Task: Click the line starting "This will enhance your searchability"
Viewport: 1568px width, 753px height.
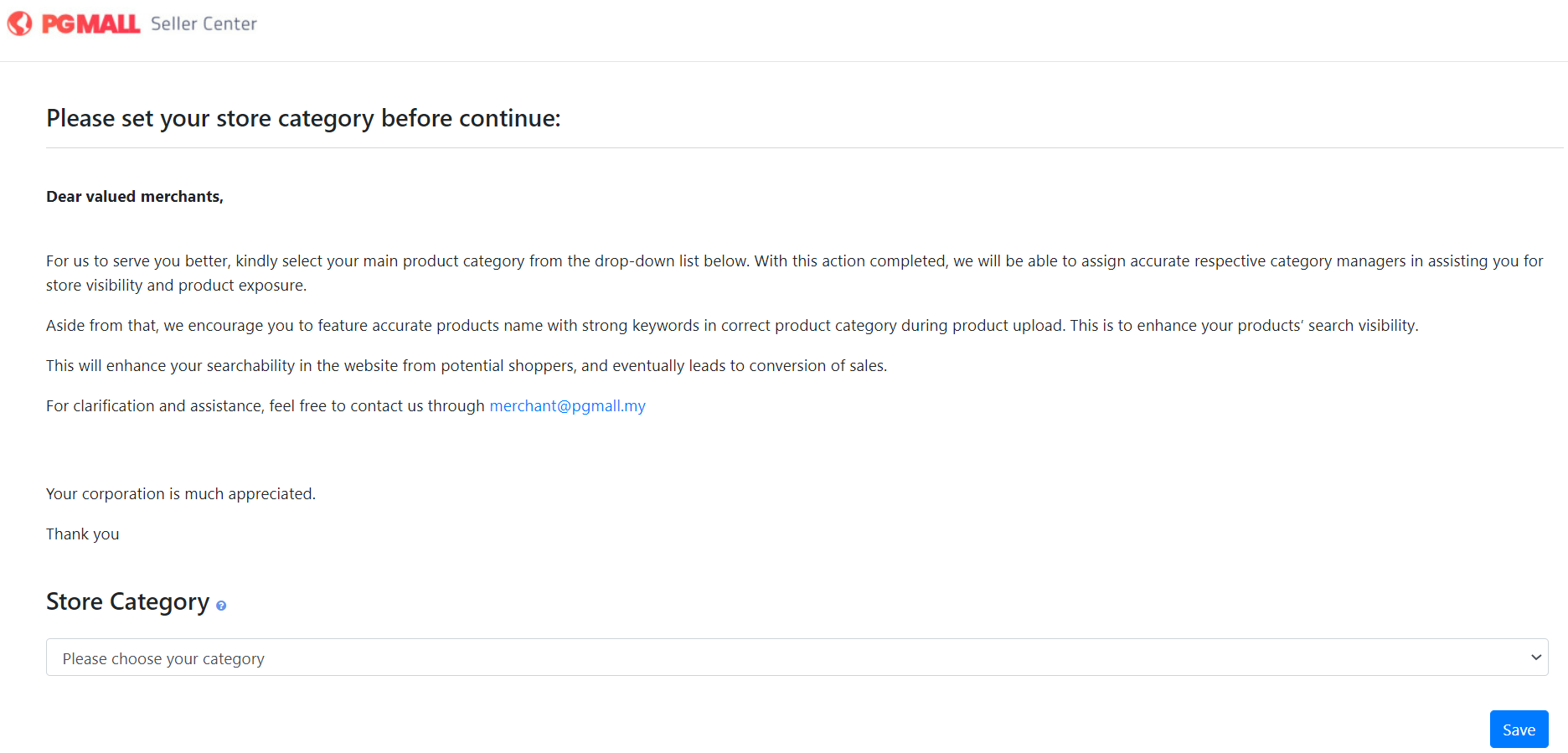Action: (x=466, y=366)
